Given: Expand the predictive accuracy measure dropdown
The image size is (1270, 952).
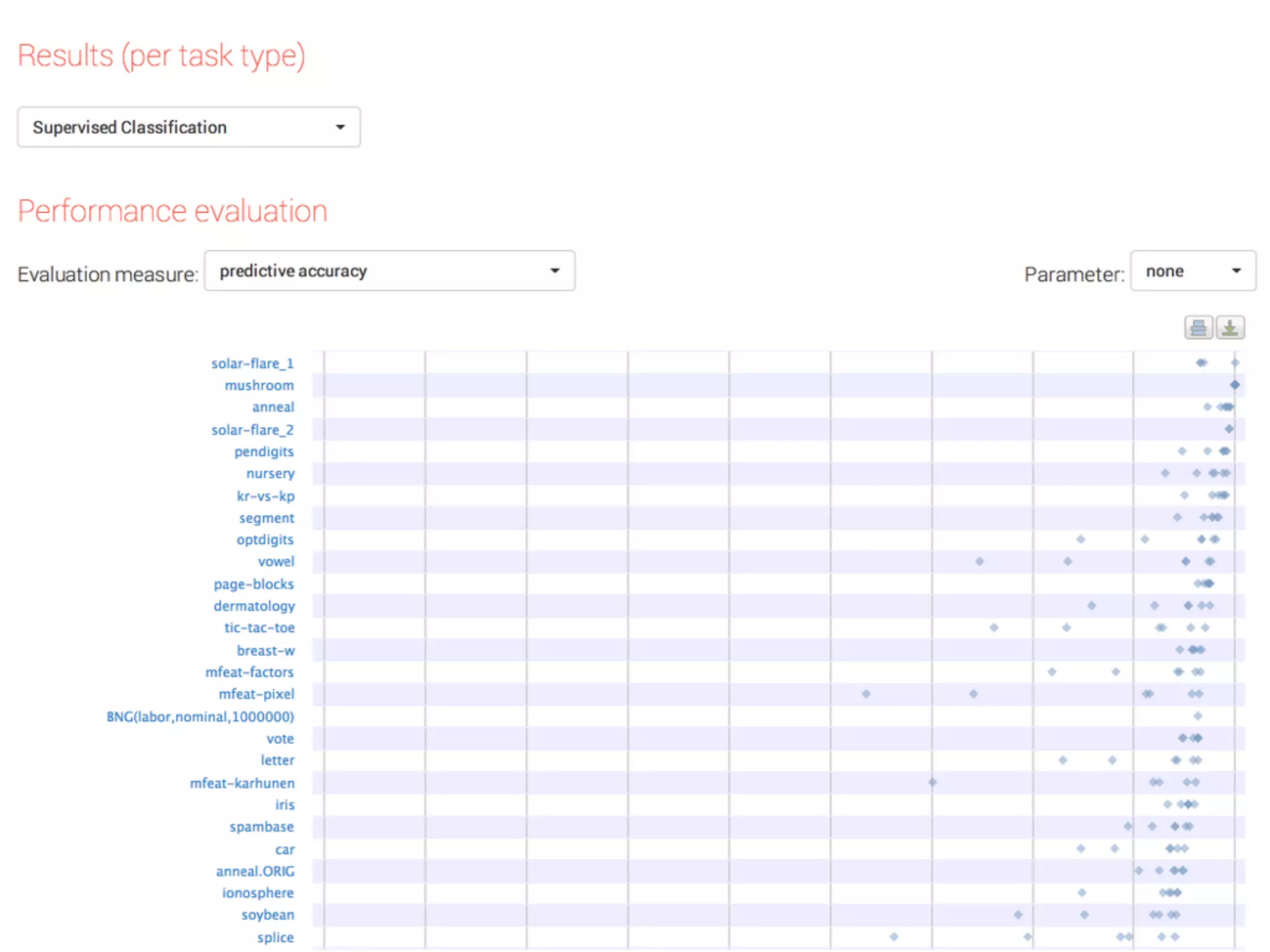Looking at the screenshot, I should tap(389, 271).
